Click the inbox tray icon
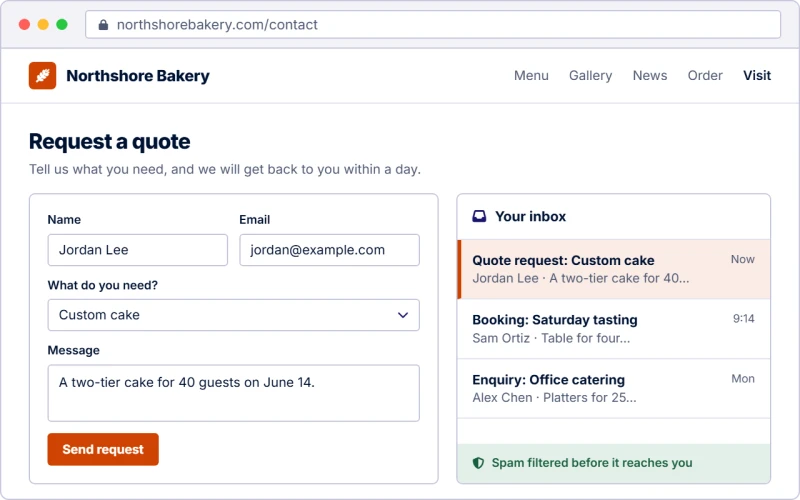 [479, 216]
